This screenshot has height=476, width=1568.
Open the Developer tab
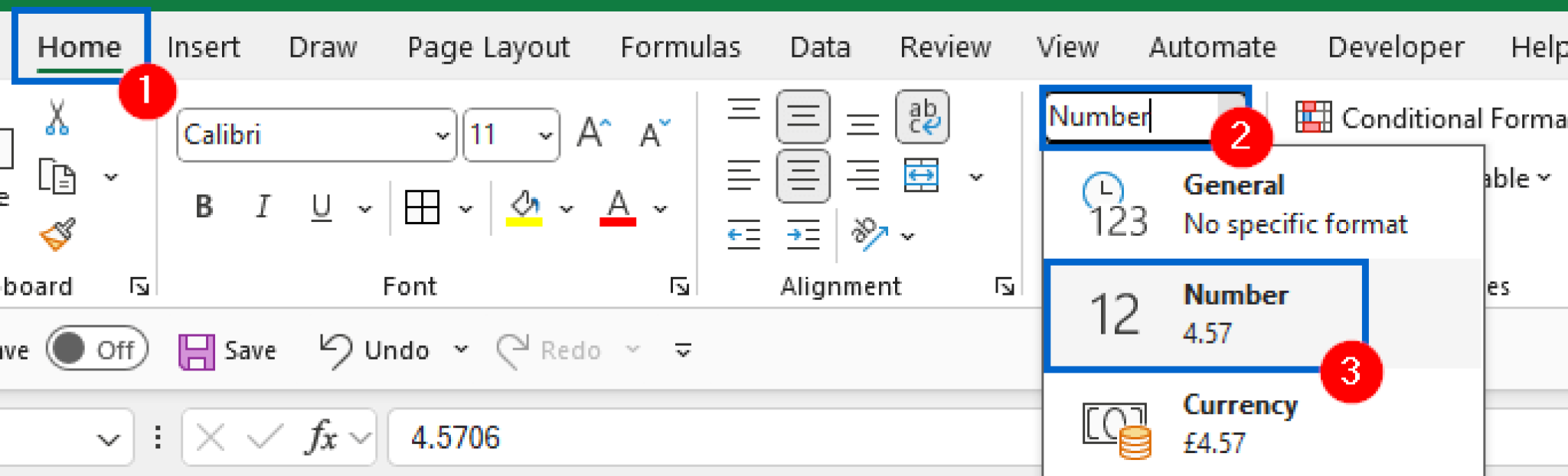1395,47
